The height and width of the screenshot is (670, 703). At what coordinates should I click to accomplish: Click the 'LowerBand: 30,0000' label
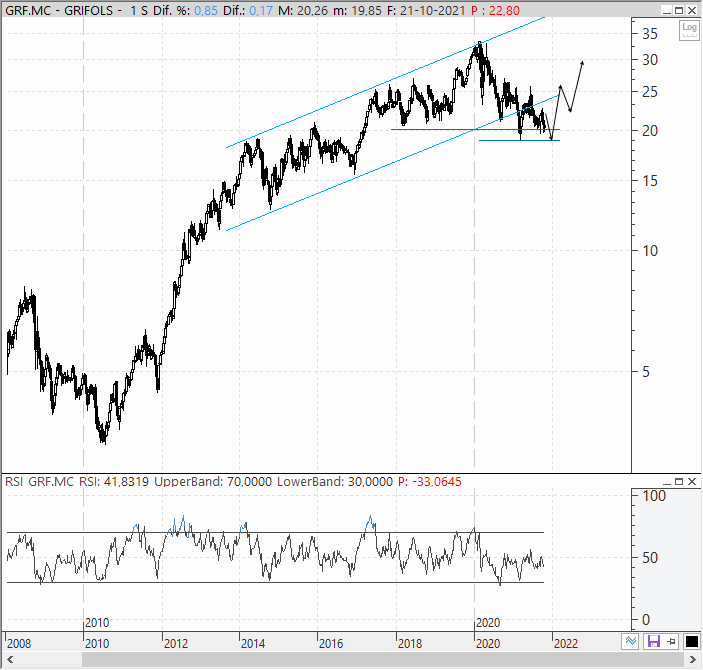335,482
